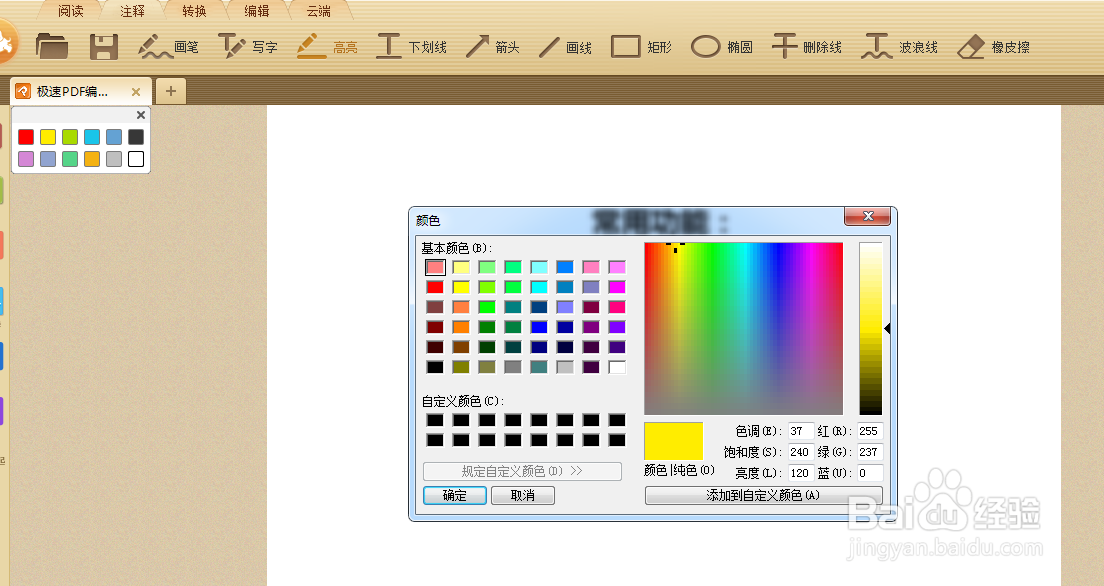Select black basic color swatch

click(435, 367)
